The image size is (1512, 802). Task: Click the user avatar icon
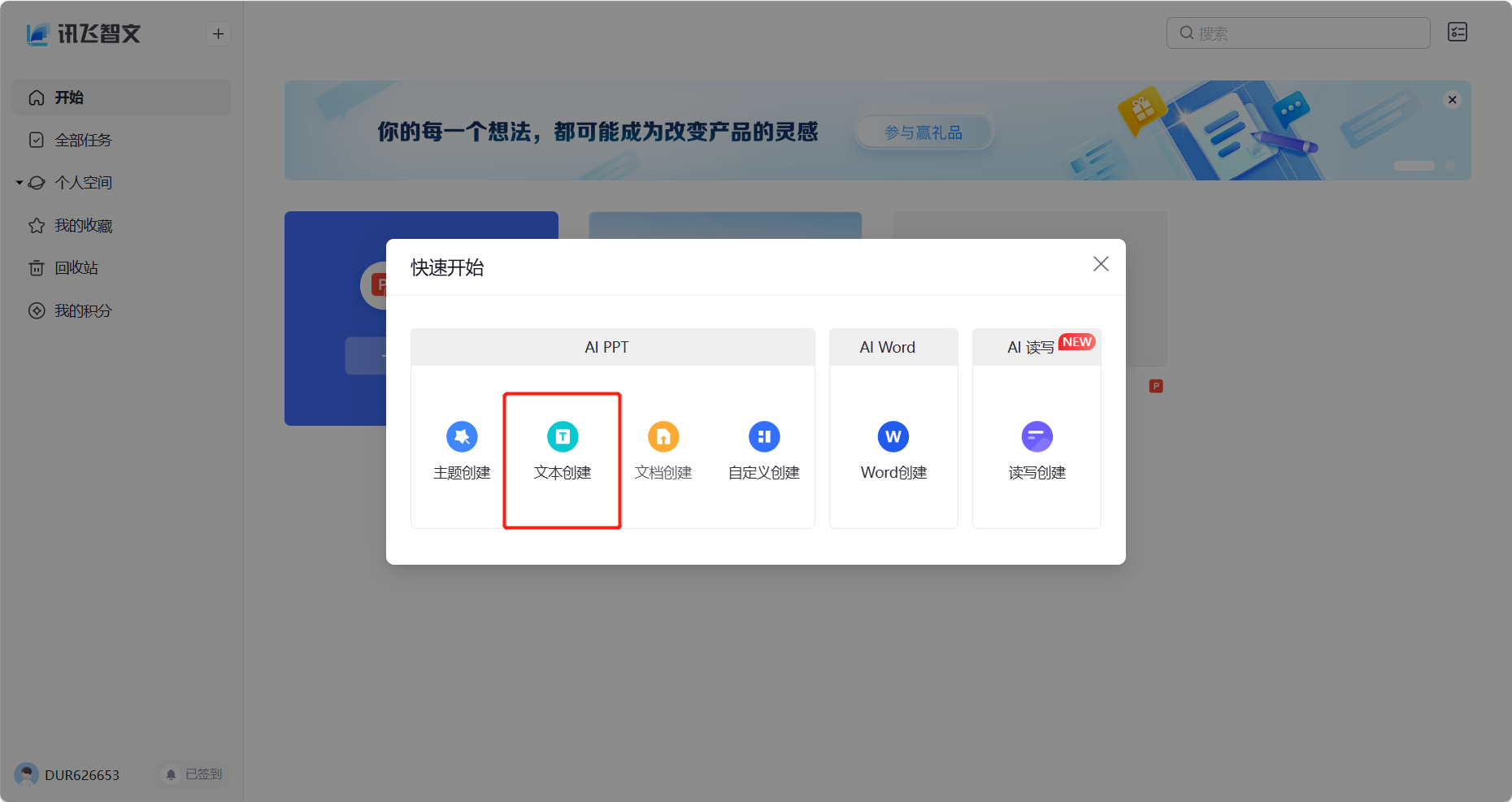point(27,774)
